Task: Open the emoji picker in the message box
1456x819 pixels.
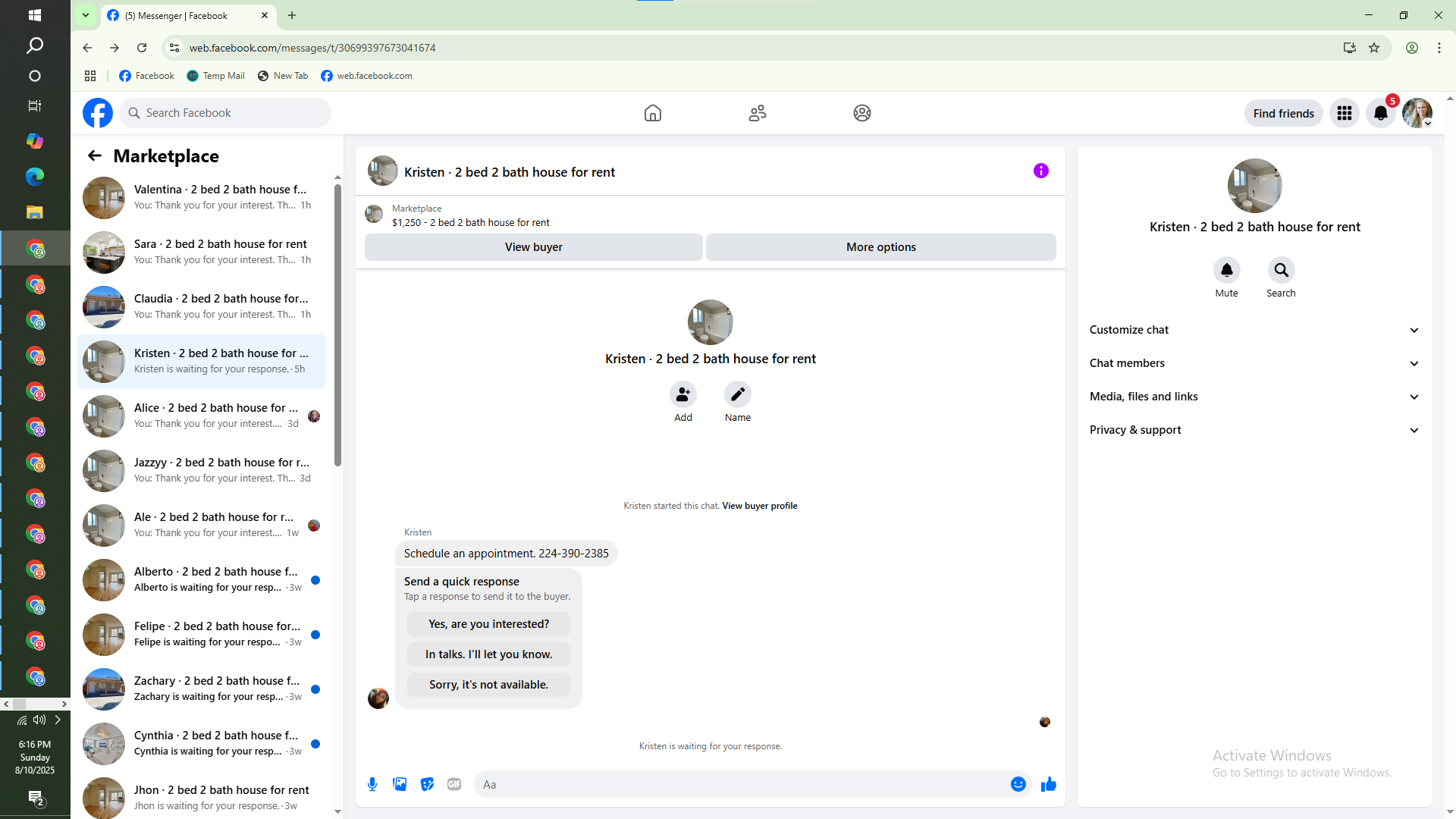Action: [1018, 784]
